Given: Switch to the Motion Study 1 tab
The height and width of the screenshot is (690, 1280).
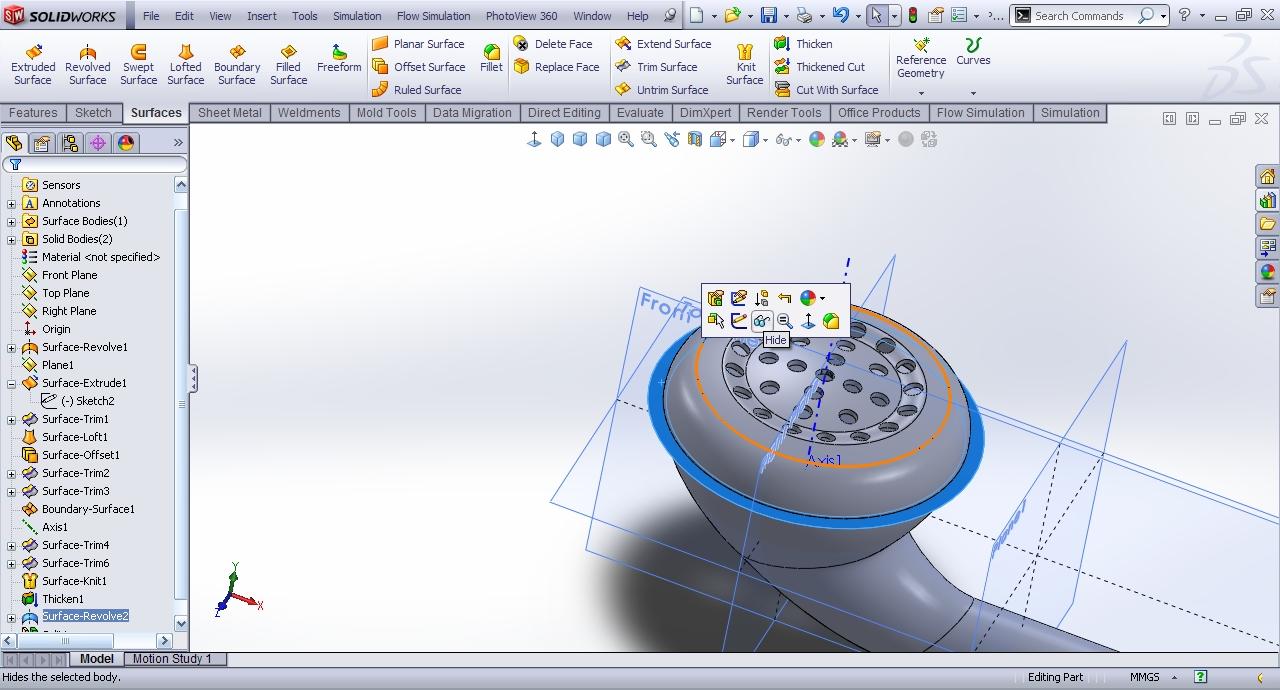Looking at the screenshot, I should point(172,659).
